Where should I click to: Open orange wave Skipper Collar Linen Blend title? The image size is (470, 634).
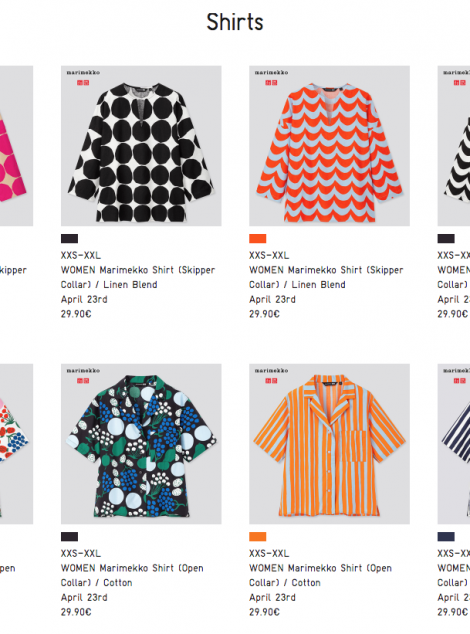[326, 277]
